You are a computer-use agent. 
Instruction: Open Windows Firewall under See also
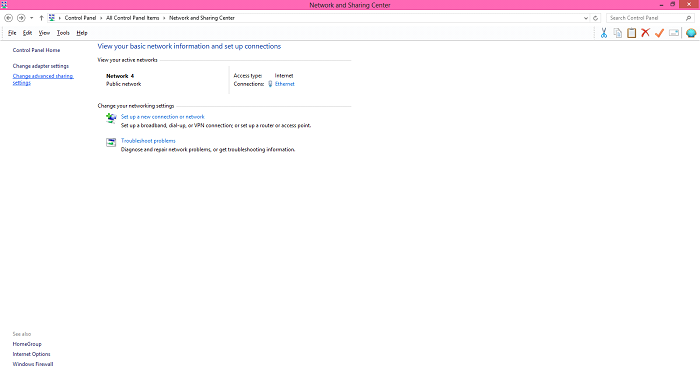(x=33, y=364)
